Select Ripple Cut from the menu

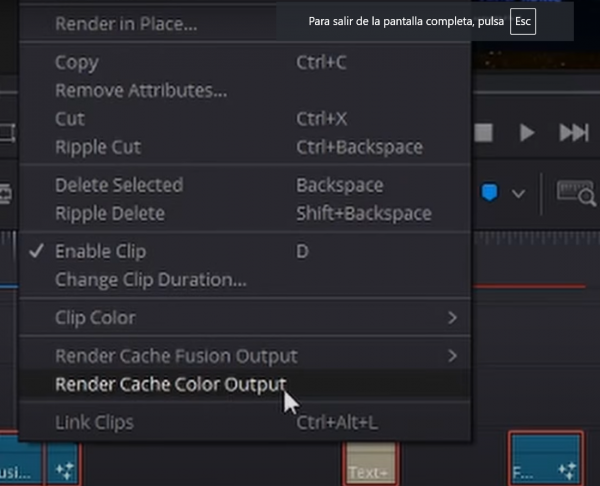(x=98, y=147)
